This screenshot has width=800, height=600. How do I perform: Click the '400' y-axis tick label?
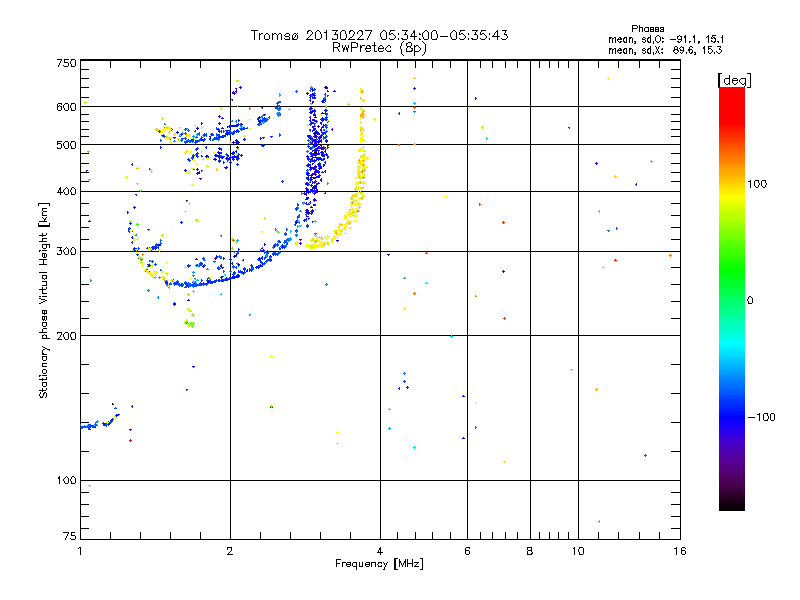[x=66, y=192]
